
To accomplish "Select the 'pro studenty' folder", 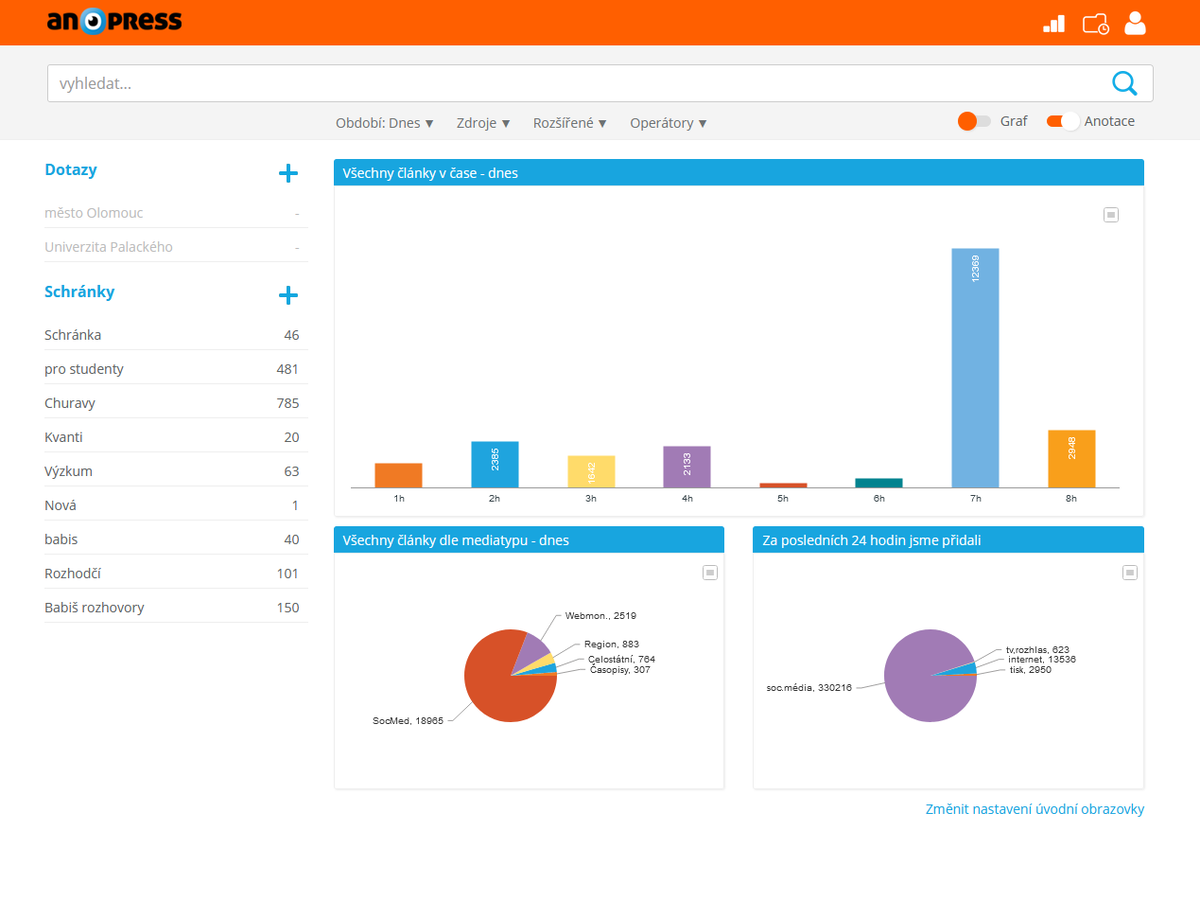I will click(x=84, y=369).
